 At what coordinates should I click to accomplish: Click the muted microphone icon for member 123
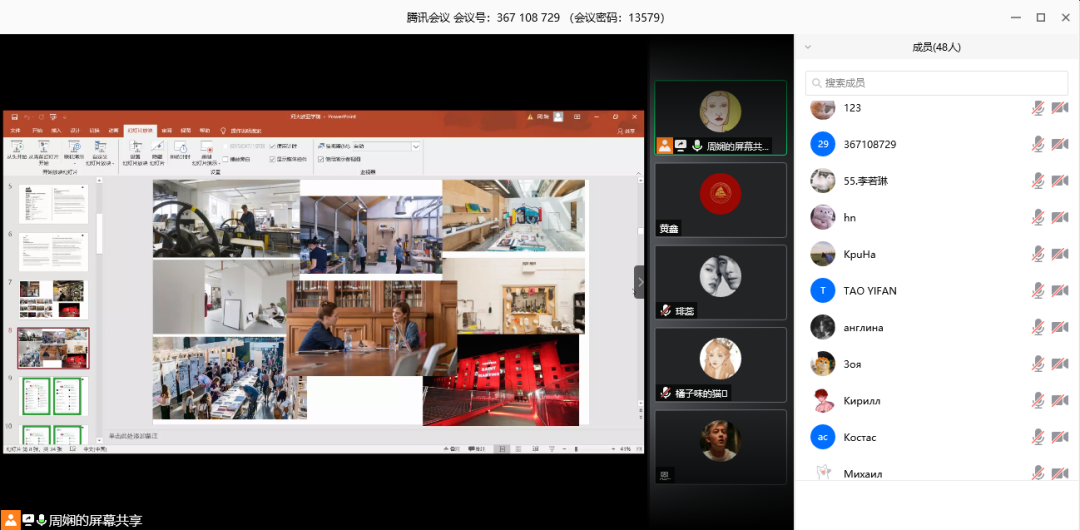1038,108
